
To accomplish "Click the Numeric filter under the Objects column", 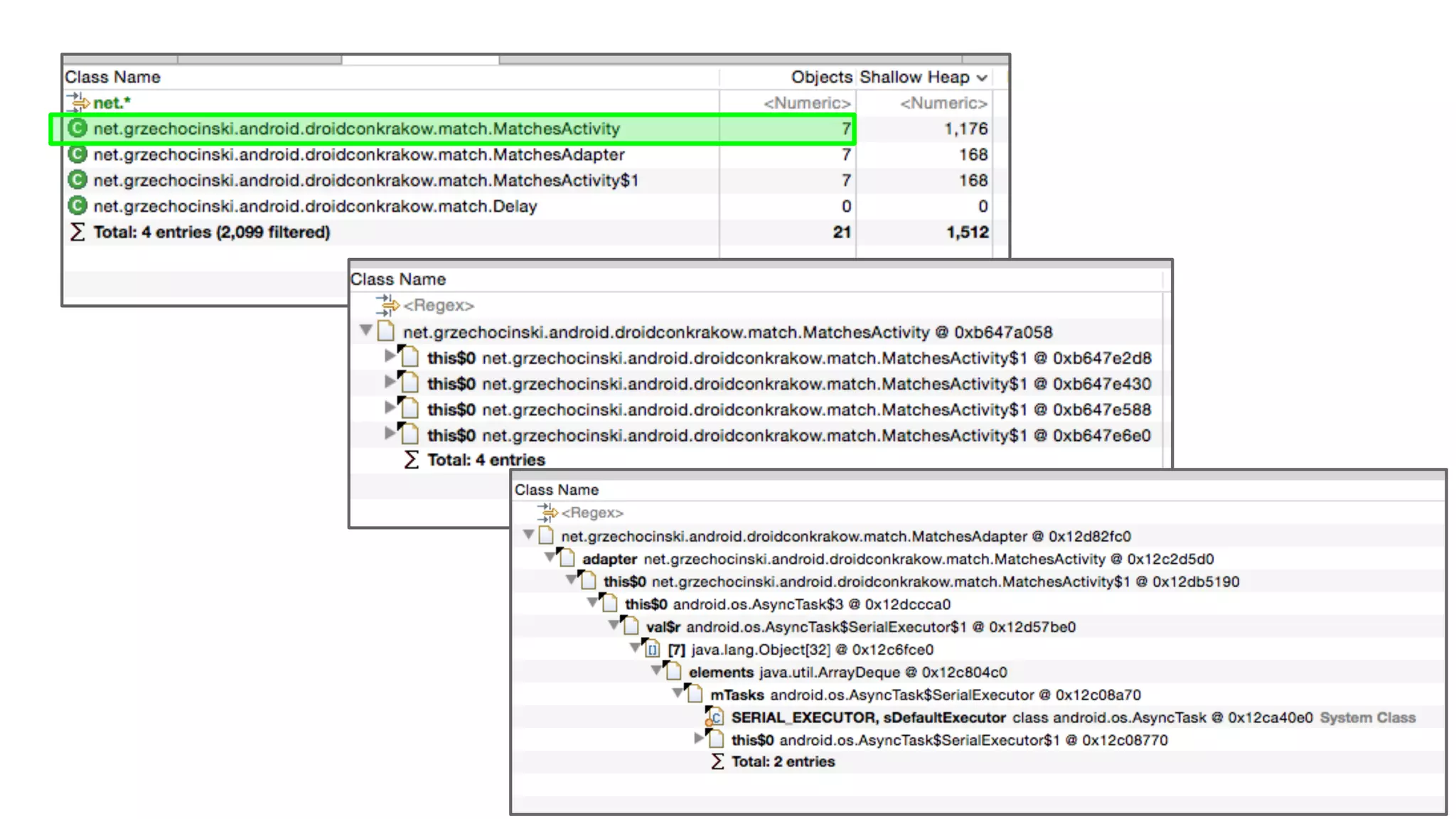I will tap(806, 103).
